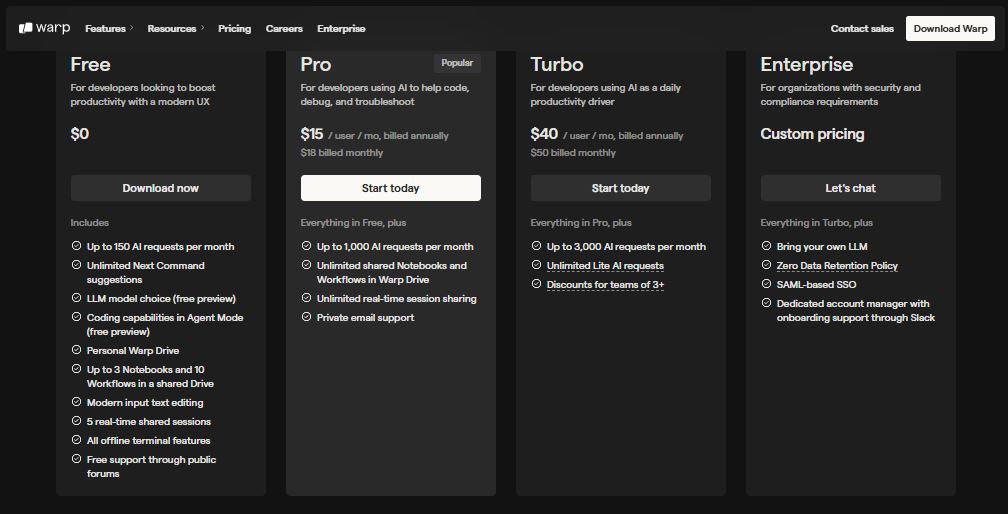
Task: Open the Features nav item
Action: coord(105,28)
